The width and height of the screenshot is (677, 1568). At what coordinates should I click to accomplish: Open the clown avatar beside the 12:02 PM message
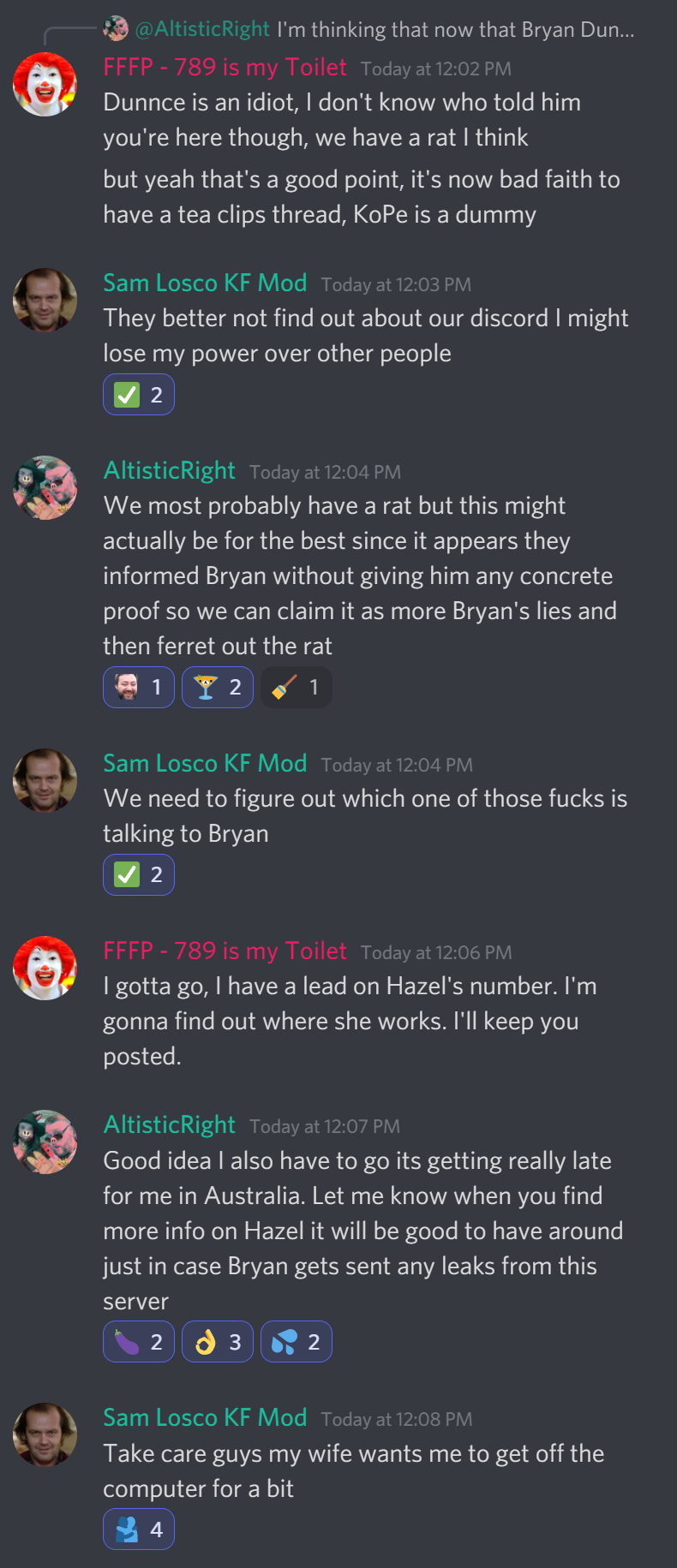point(45,83)
